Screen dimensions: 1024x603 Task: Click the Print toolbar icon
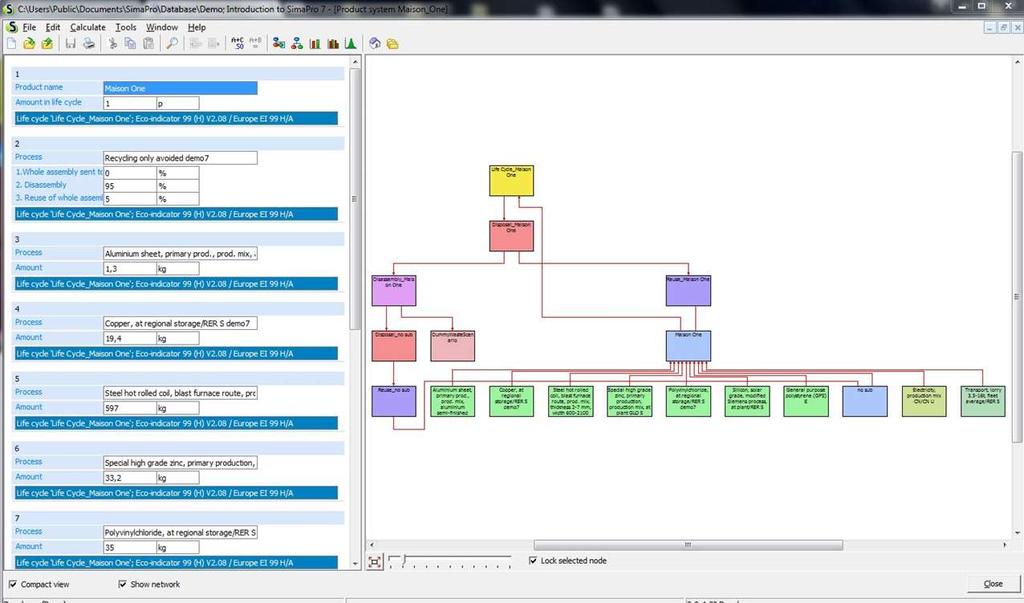tap(89, 44)
